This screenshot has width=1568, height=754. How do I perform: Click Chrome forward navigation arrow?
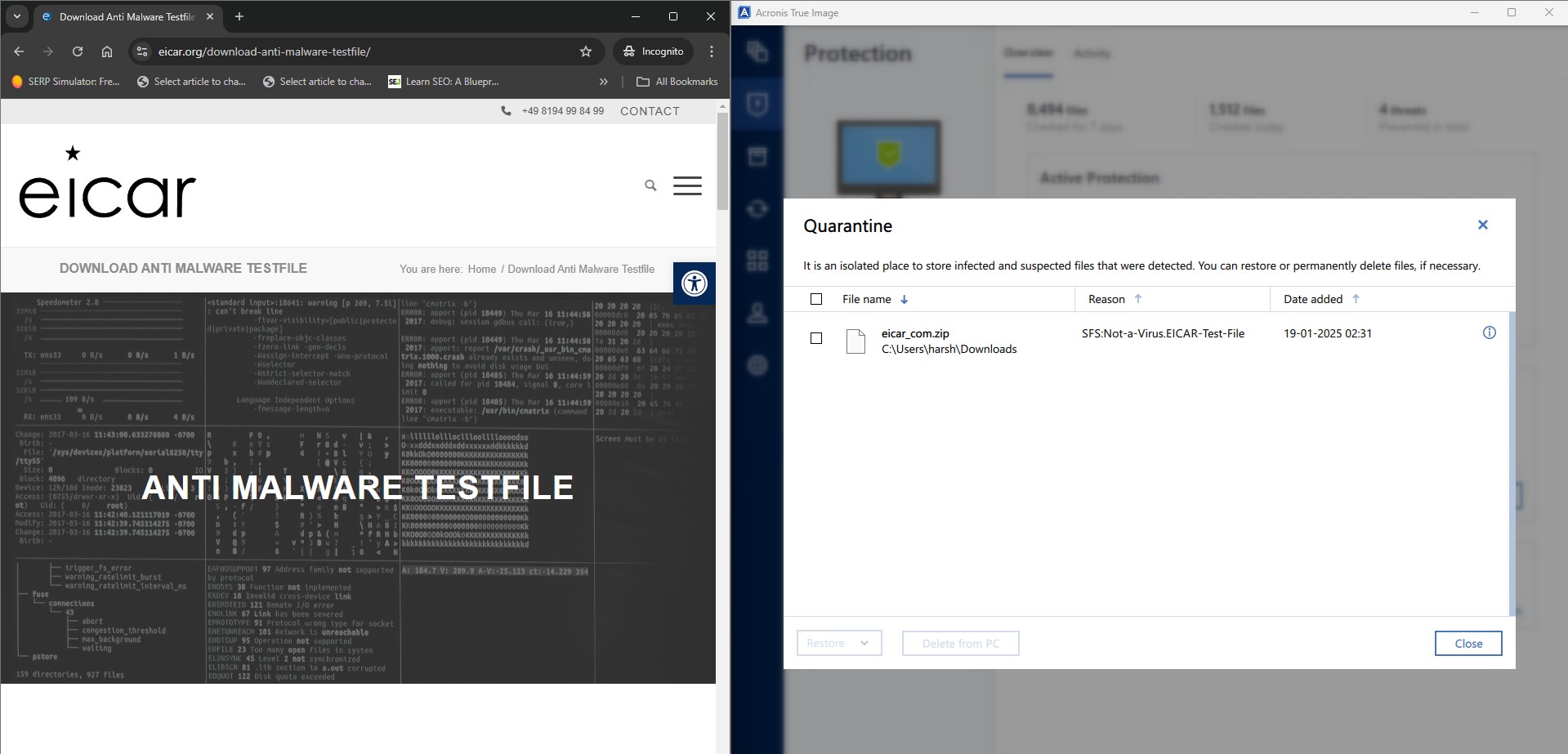click(48, 51)
